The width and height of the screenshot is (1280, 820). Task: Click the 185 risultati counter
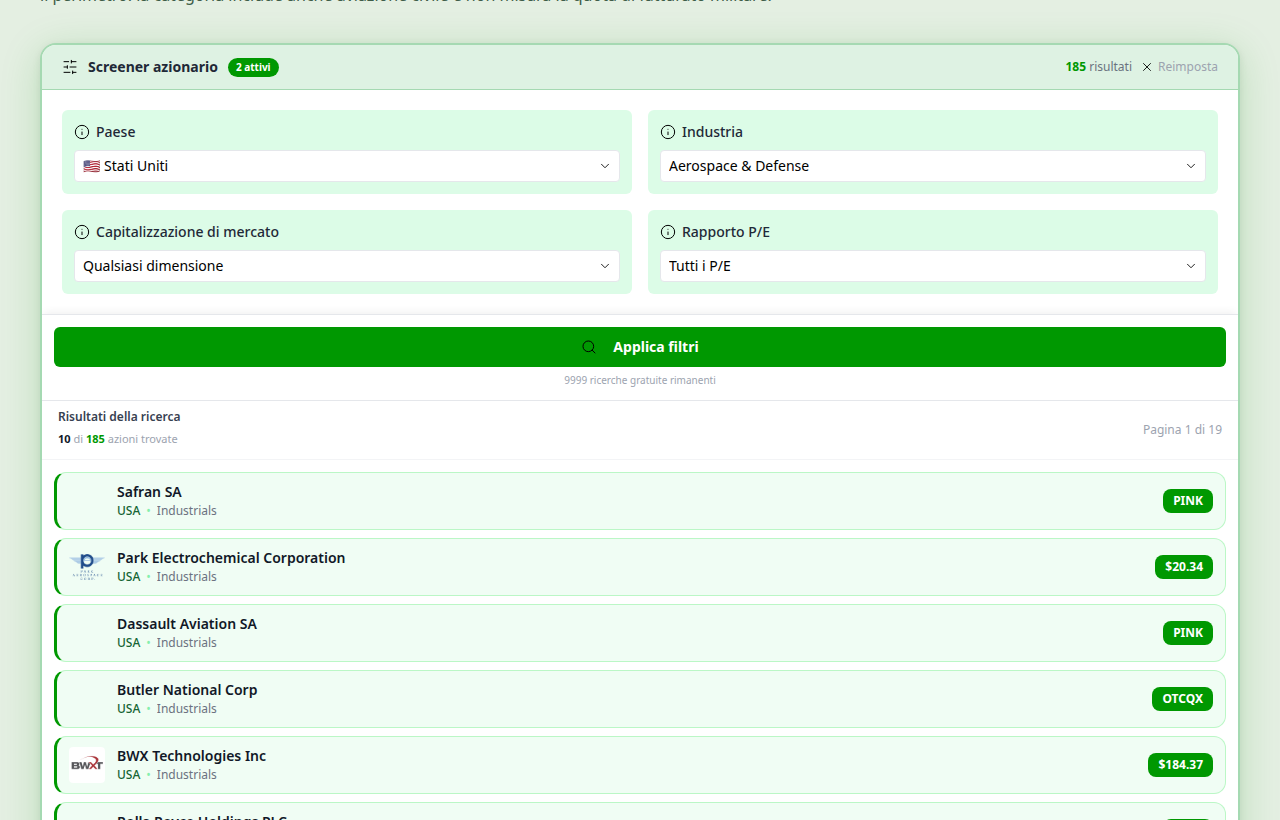tap(1099, 67)
